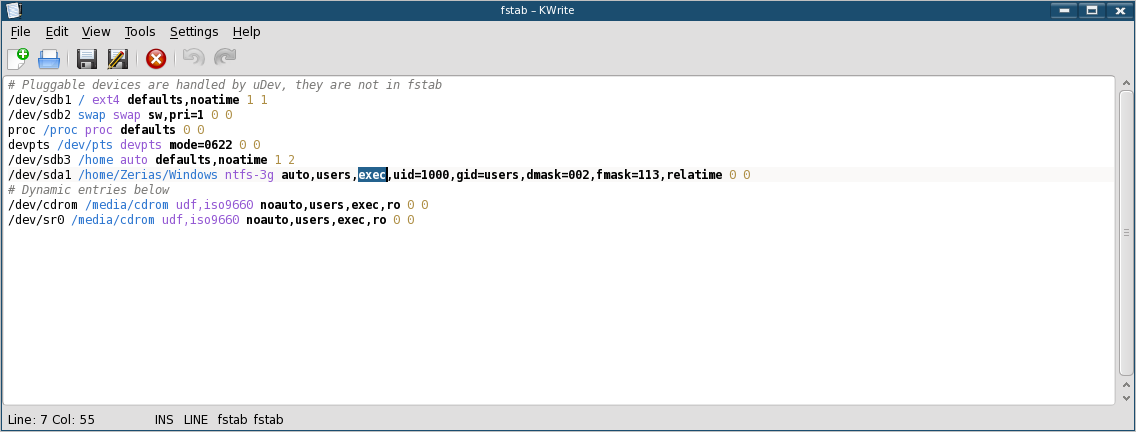Click the Line: 7 Col: 55 indicator
This screenshot has height=432, width=1136.
[51, 420]
